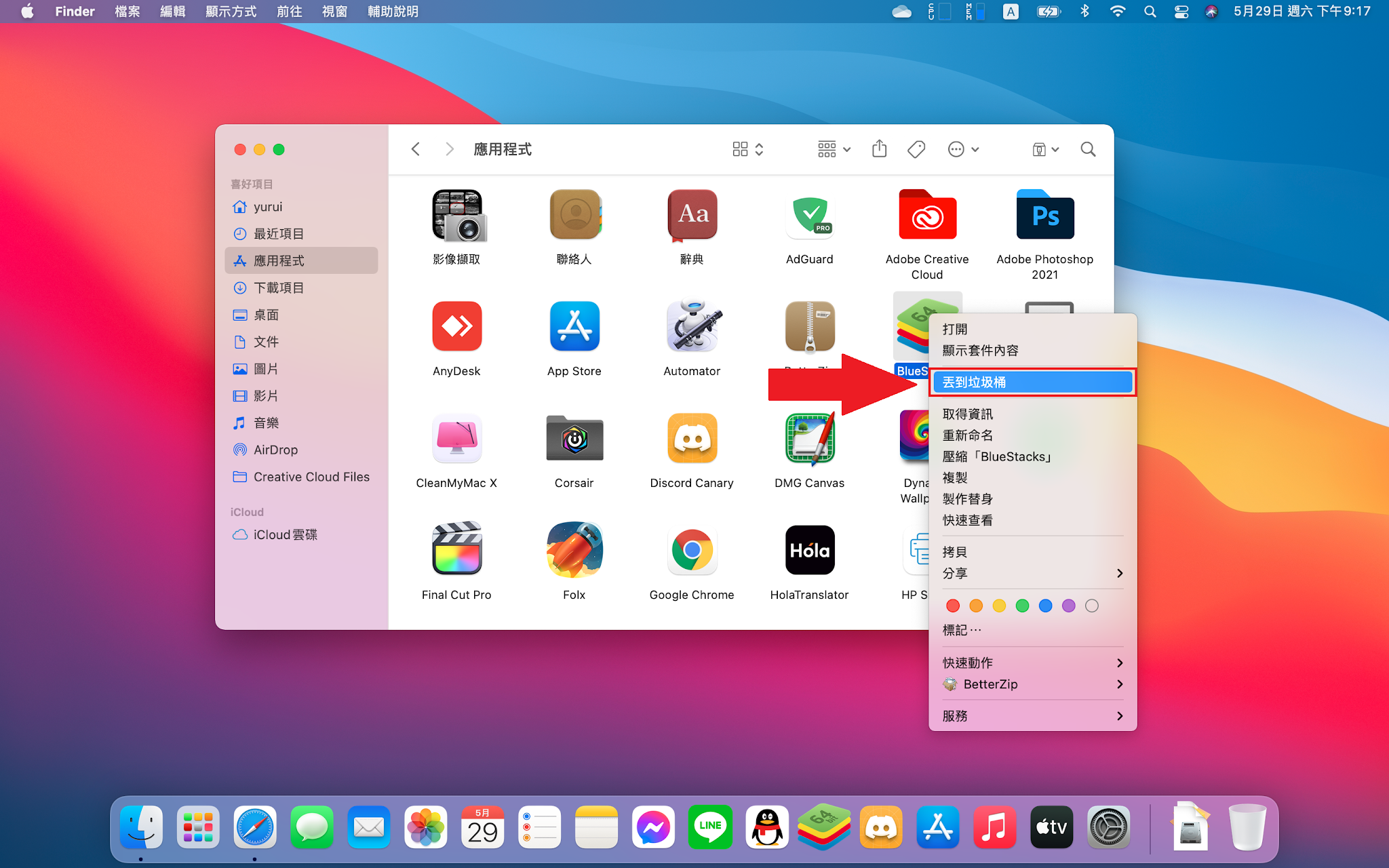Click the back navigation arrow
1389x868 pixels.
(x=415, y=149)
